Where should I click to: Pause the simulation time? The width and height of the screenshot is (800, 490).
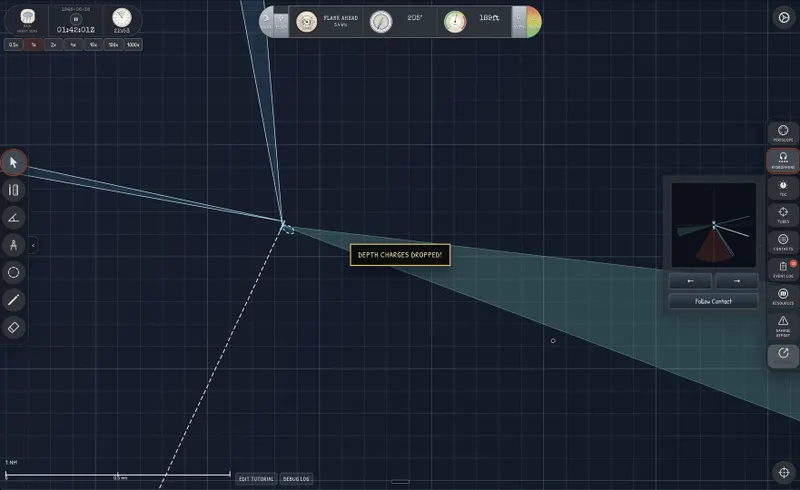pos(76,19)
